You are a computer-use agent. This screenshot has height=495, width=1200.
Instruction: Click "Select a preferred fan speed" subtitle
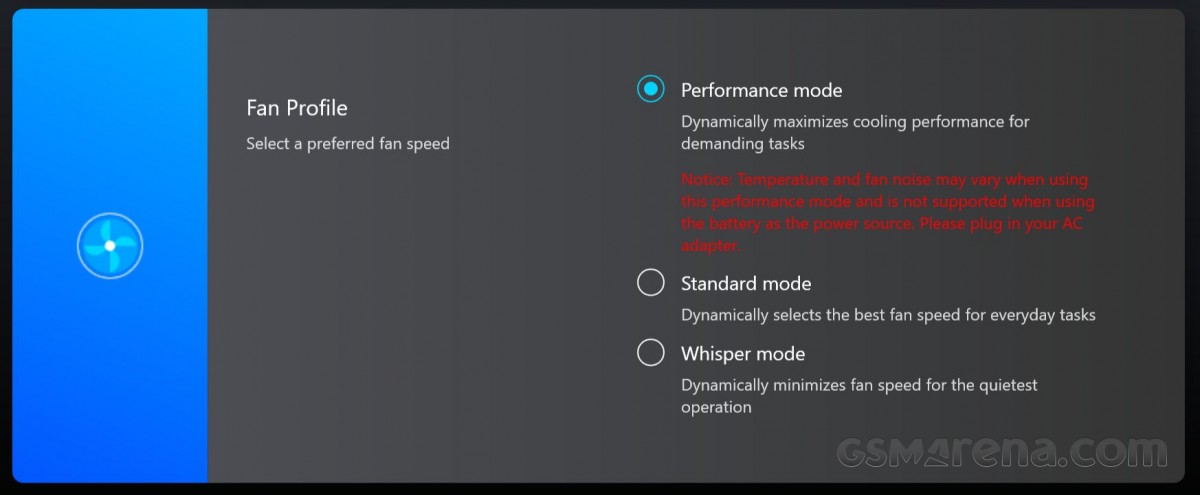pyautogui.click(x=348, y=144)
